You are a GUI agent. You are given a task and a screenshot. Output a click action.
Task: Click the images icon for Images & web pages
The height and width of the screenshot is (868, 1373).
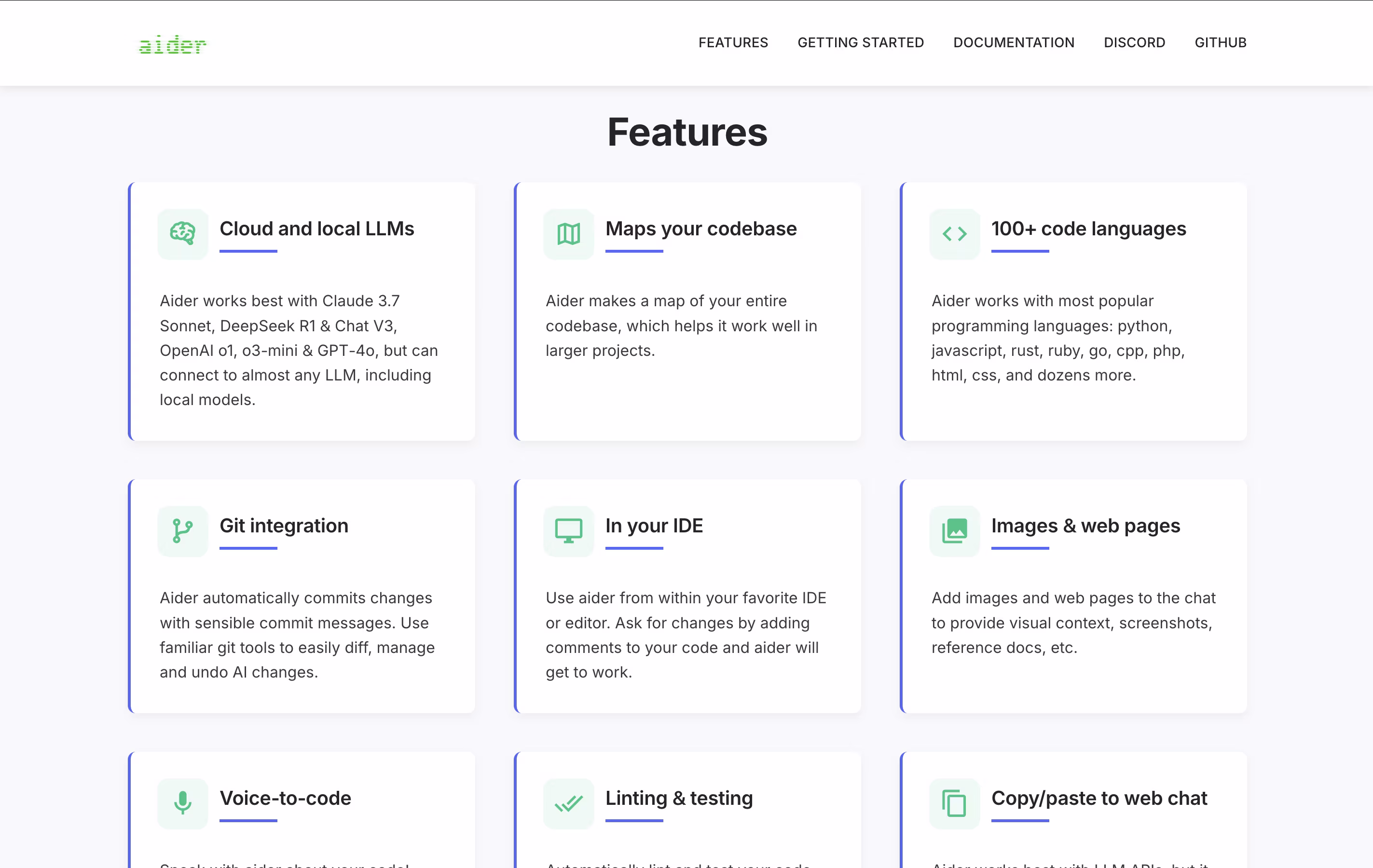coord(954,530)
